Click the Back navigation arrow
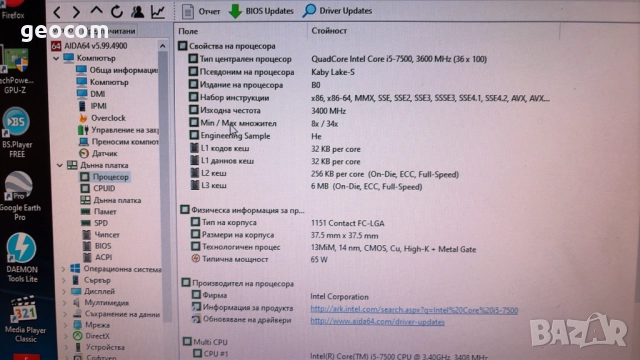 57,12
